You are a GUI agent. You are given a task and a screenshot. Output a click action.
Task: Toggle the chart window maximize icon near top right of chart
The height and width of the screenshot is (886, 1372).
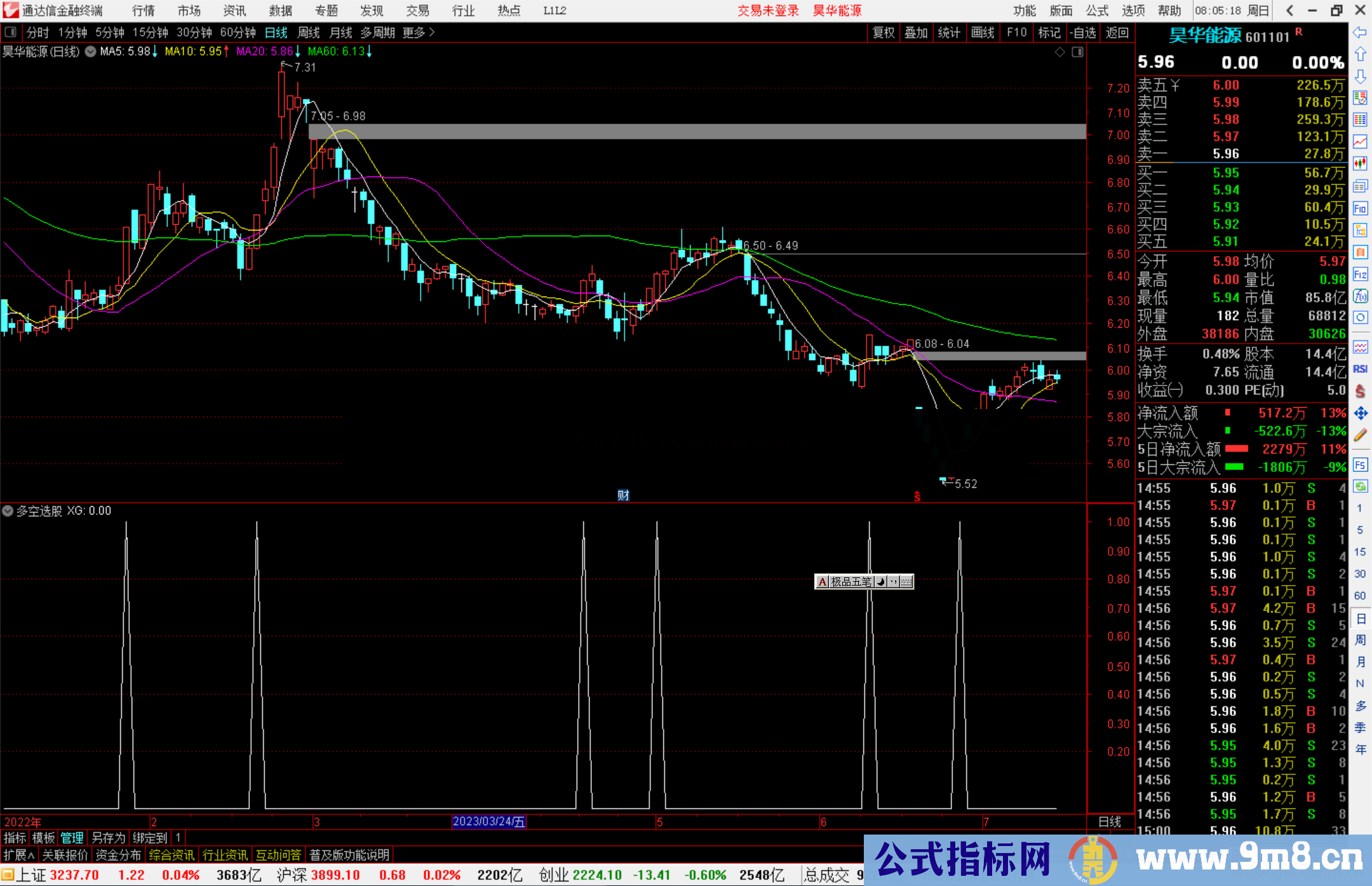[x=1077, y=52]
